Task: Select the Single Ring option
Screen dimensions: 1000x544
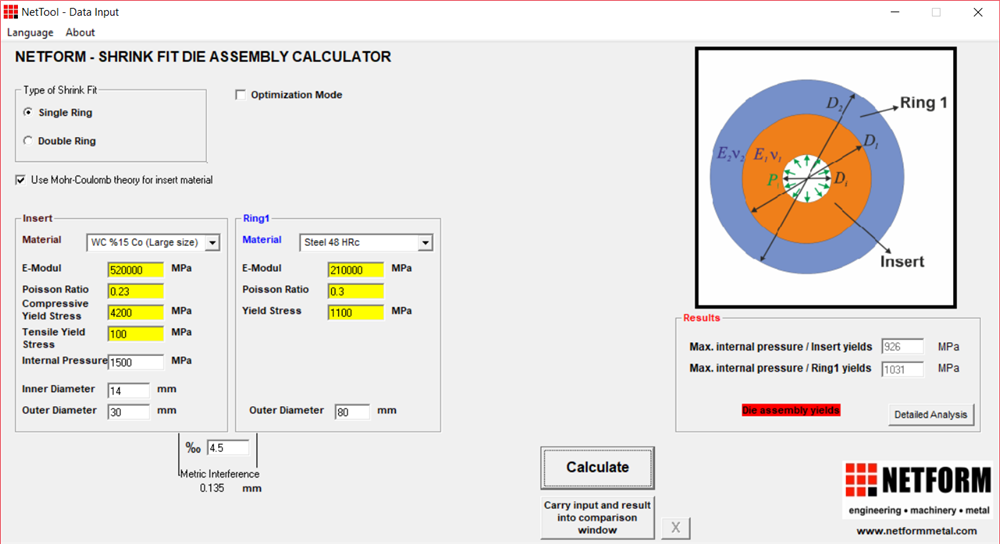Action: [x=28, y=113]
